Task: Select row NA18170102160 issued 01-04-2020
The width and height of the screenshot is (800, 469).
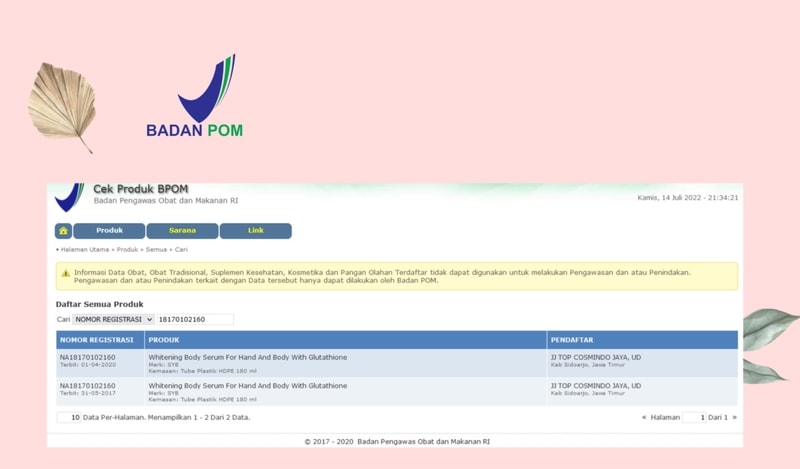Action: click(x=397, y=363)
